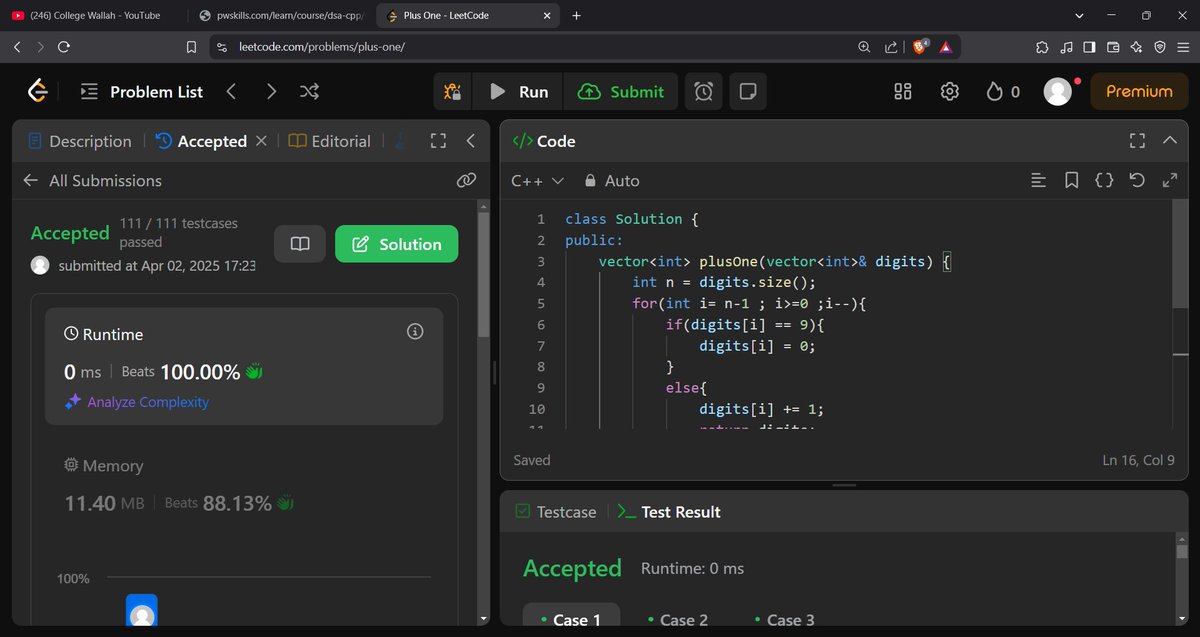This screenshot has height=637, width=1200.
Task: Open the timer alarm clock icon
Action: coord(704,92)
